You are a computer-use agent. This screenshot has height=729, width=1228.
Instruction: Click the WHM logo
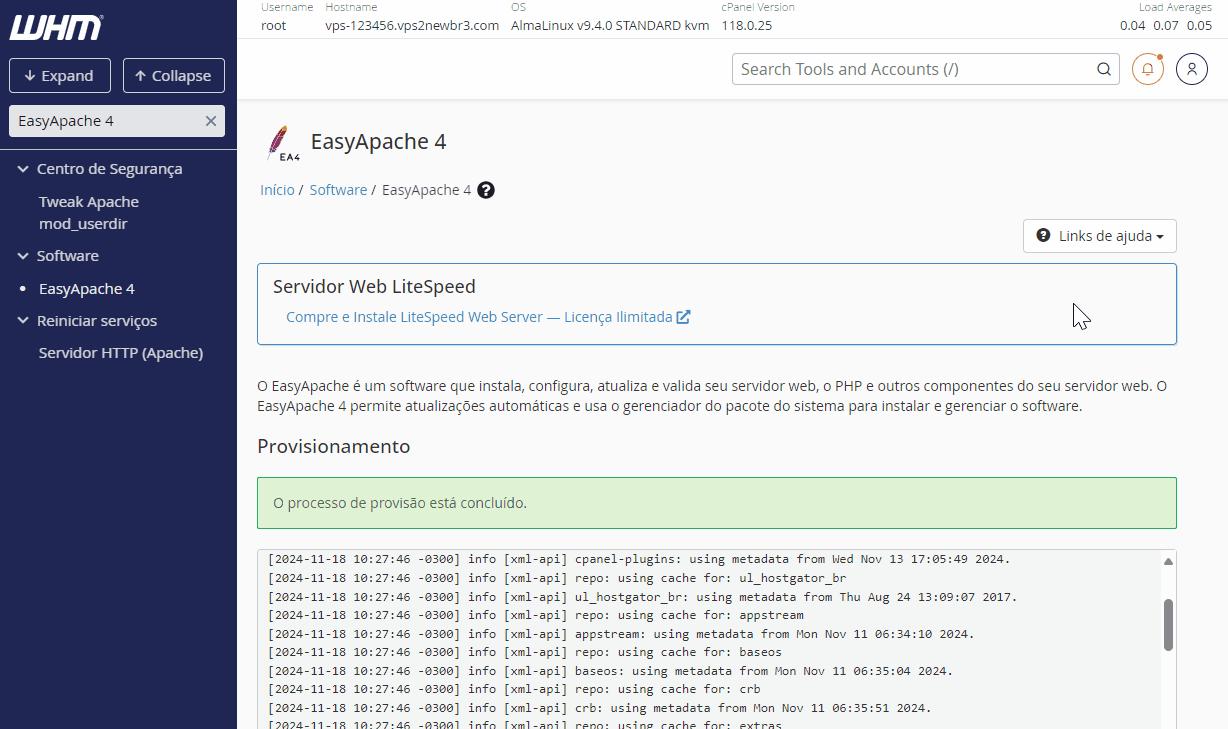point(56,27)
